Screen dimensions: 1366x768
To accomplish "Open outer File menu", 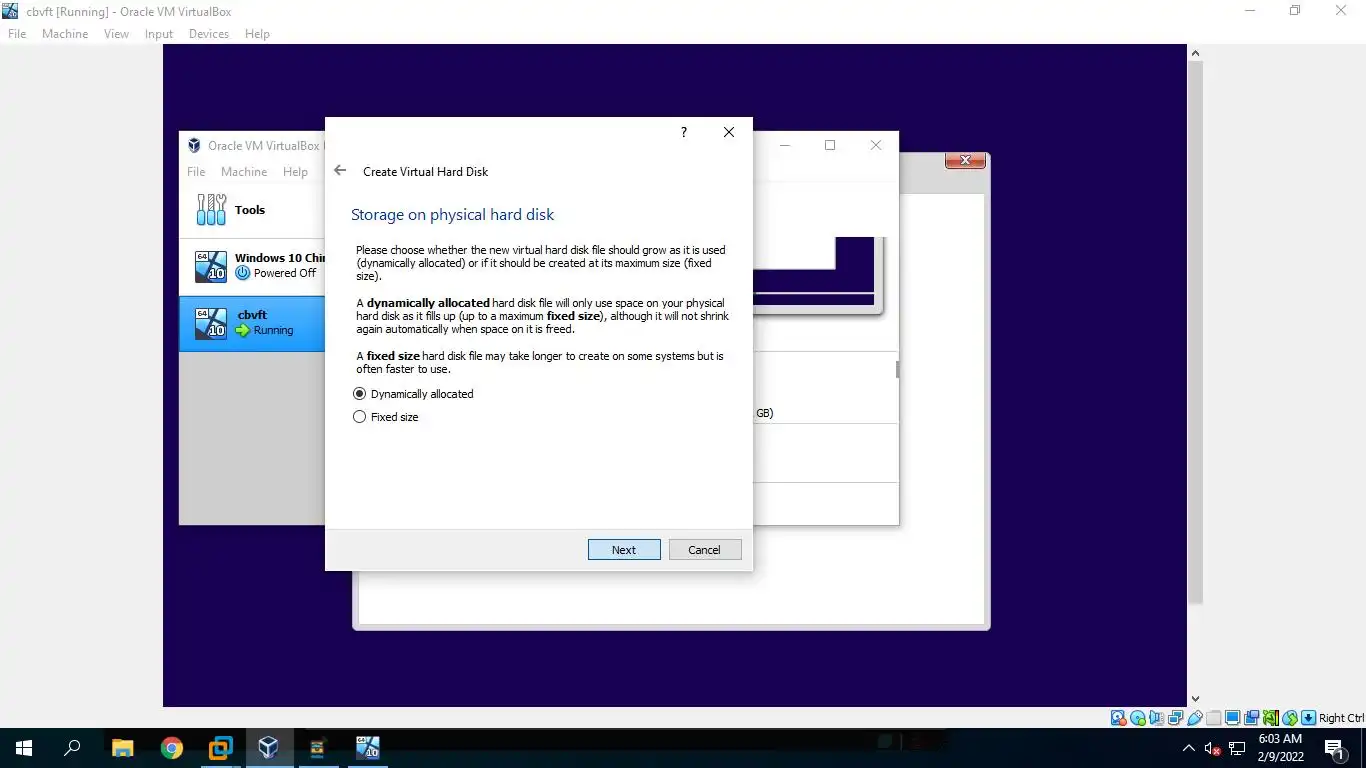I will pos(17,34).
